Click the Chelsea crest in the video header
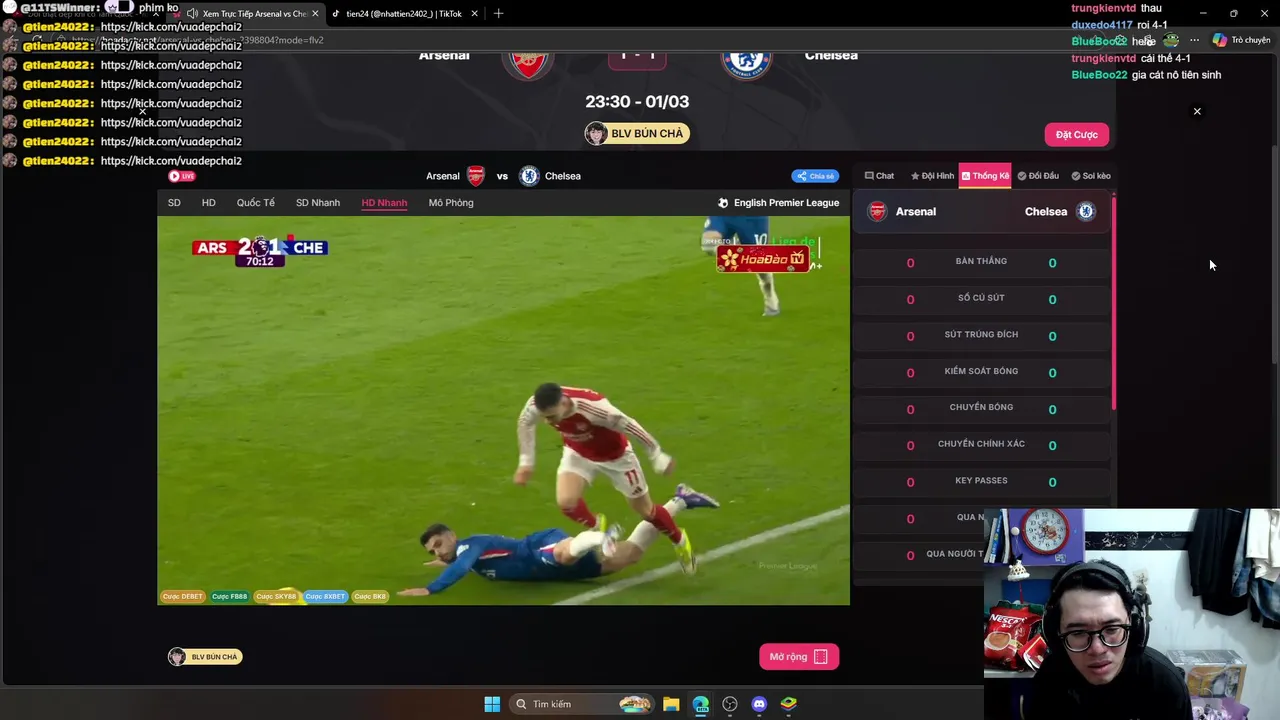The width and height of the screenshot is (1280, 720). point(529,176)
